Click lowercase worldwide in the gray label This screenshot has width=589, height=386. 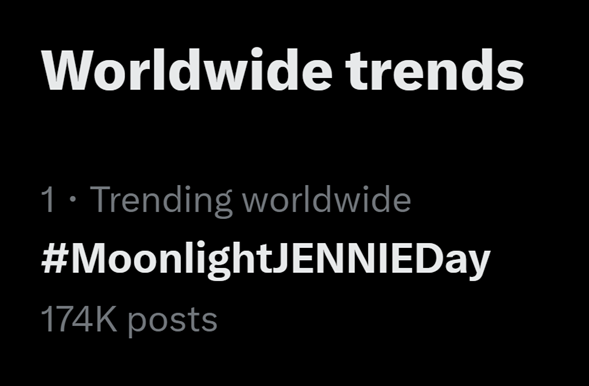[x=326, y=199]
